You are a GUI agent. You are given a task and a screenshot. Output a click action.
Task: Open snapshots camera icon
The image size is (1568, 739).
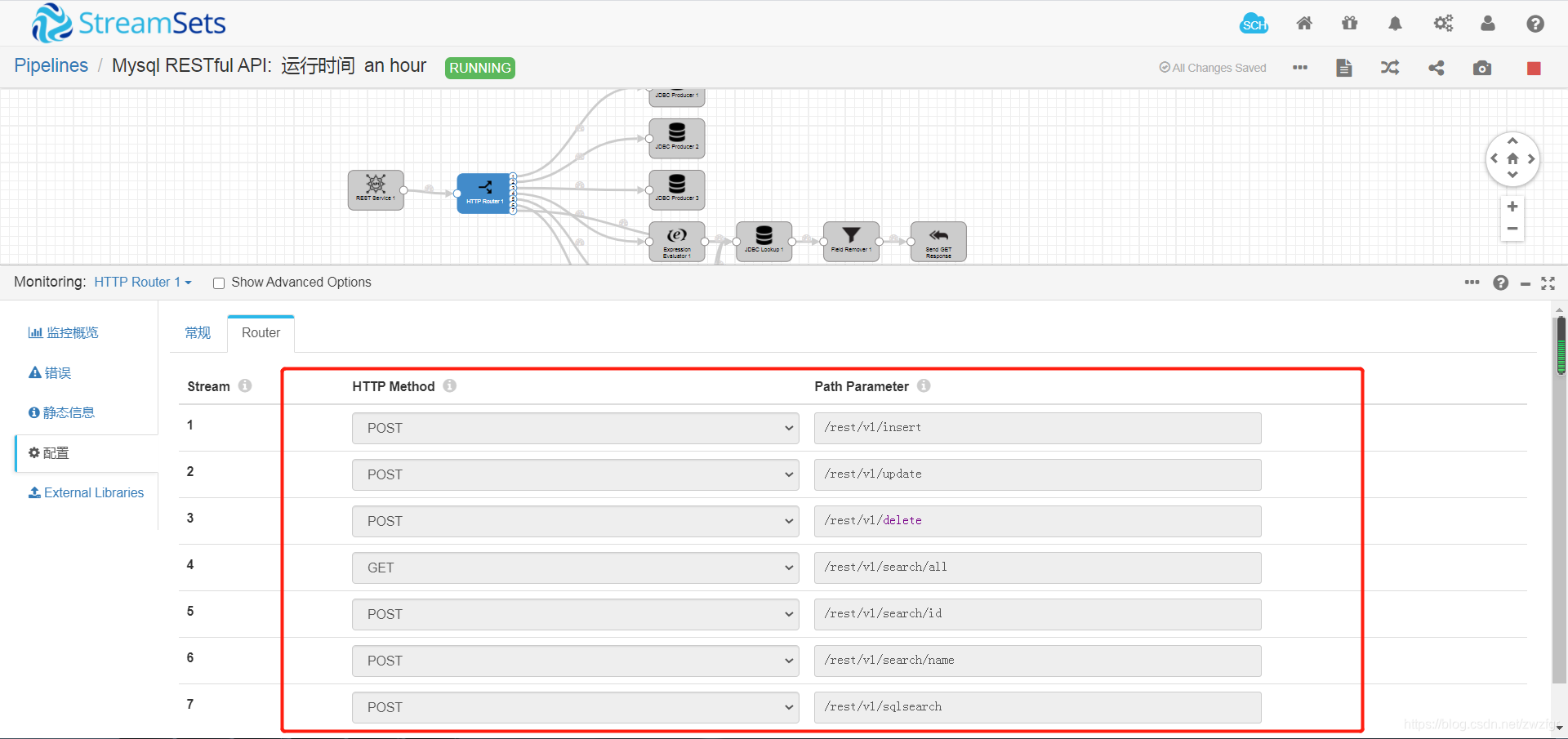(1482, 68)
